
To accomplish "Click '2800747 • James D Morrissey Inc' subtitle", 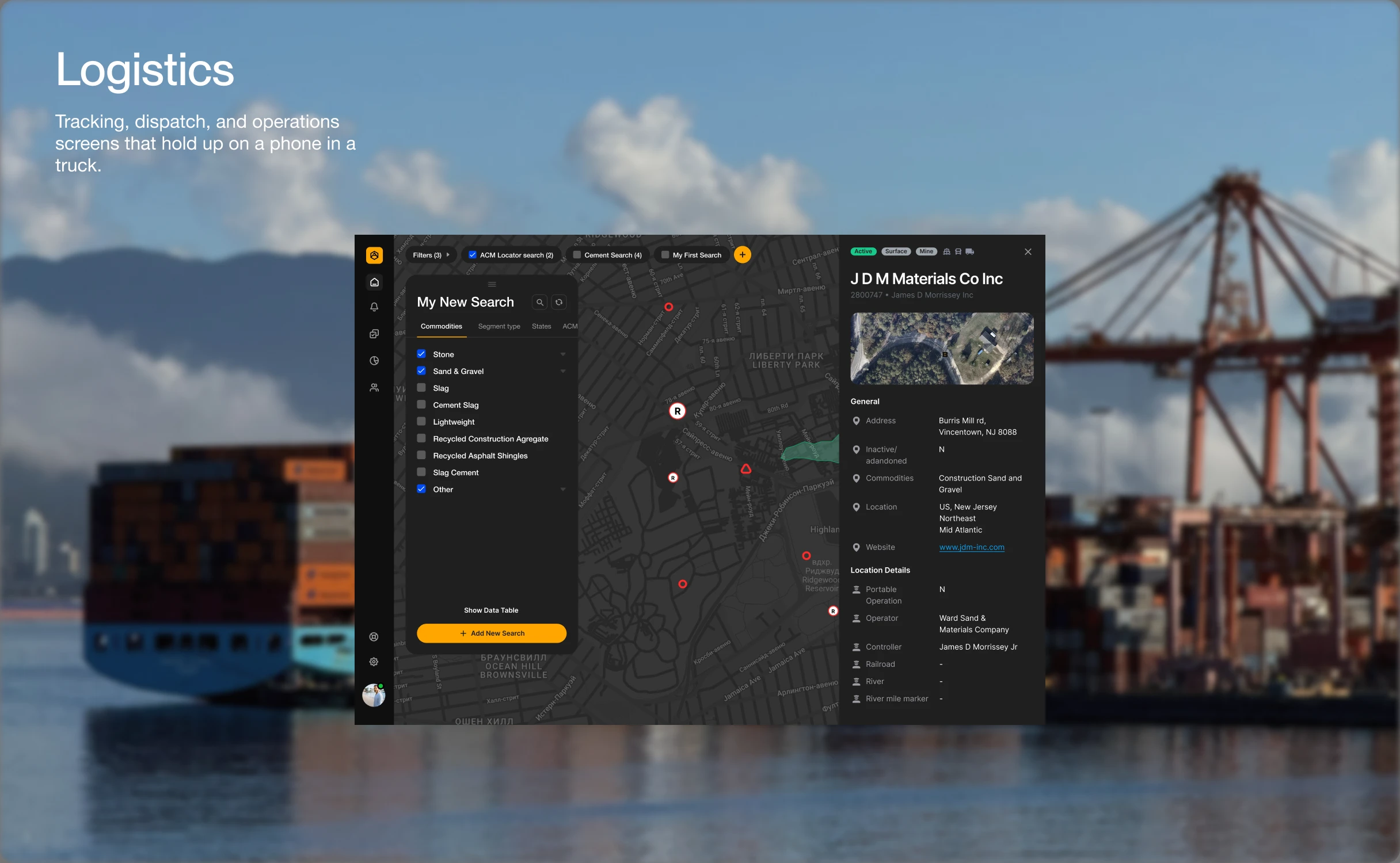I will click(x=912, y=295).
